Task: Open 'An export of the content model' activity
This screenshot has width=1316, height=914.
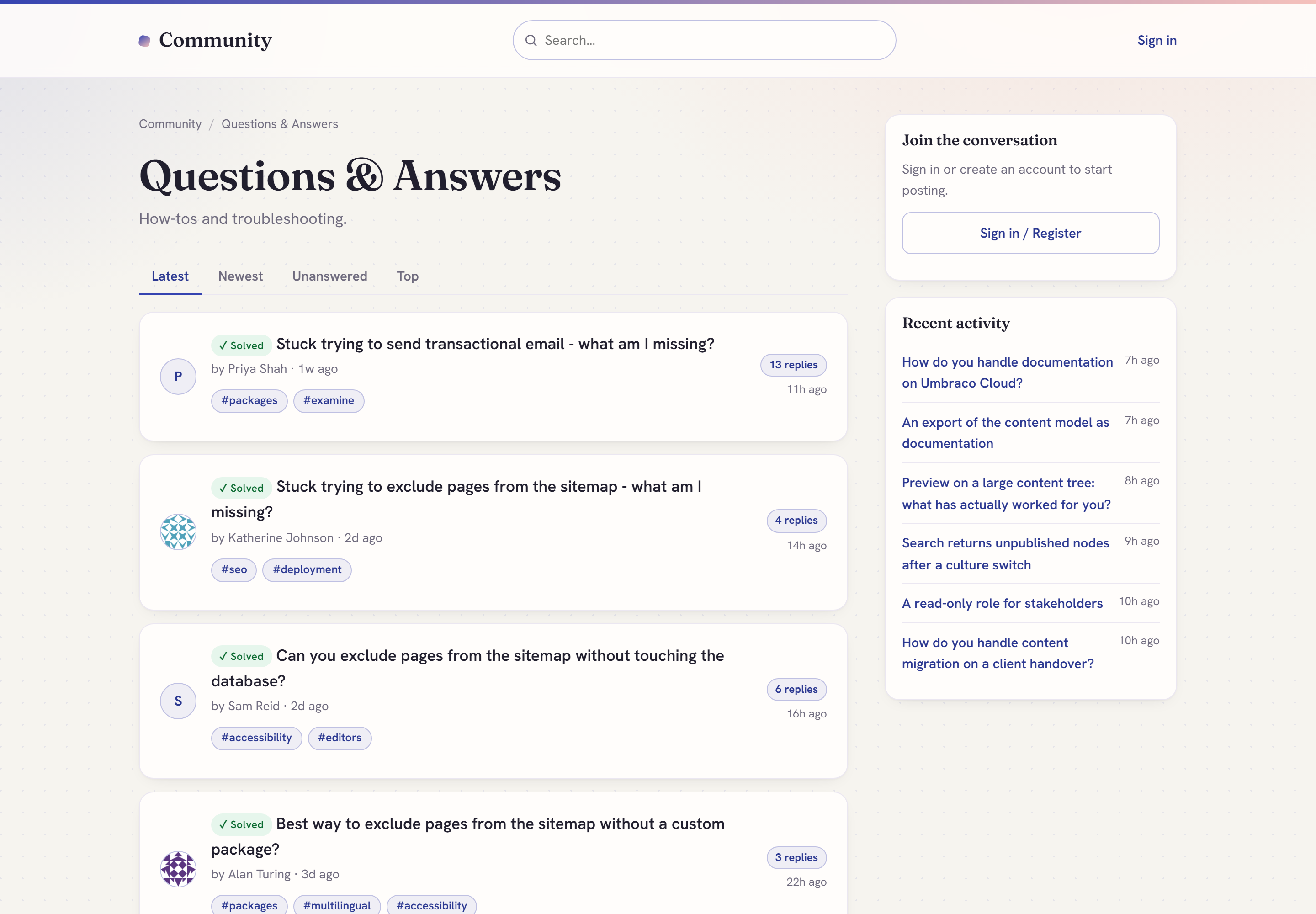Action: click(1006, 433)
